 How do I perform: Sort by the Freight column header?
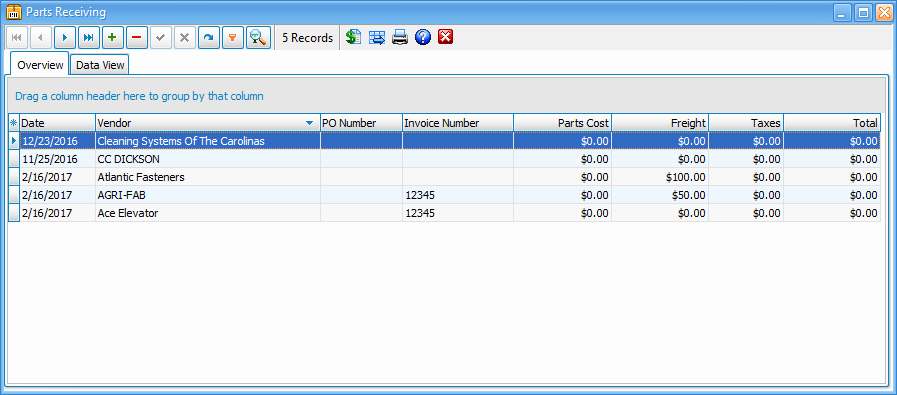click(x=660, y=123)
